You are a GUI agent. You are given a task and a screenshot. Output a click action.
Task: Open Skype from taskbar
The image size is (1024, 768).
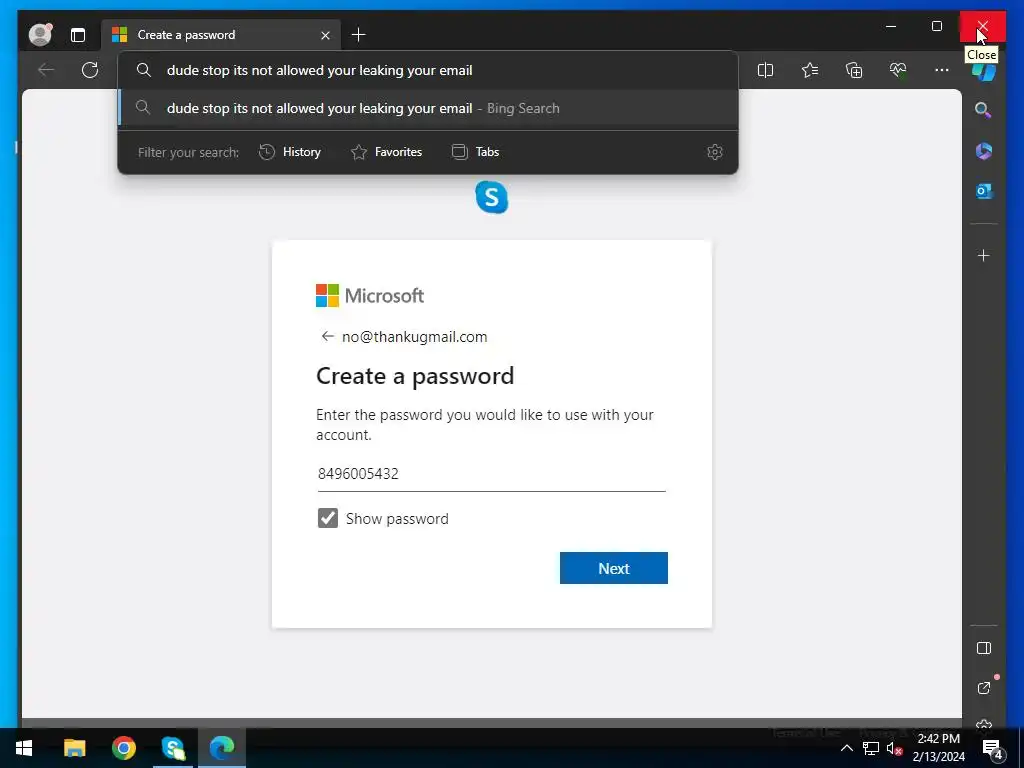(173, 748)
